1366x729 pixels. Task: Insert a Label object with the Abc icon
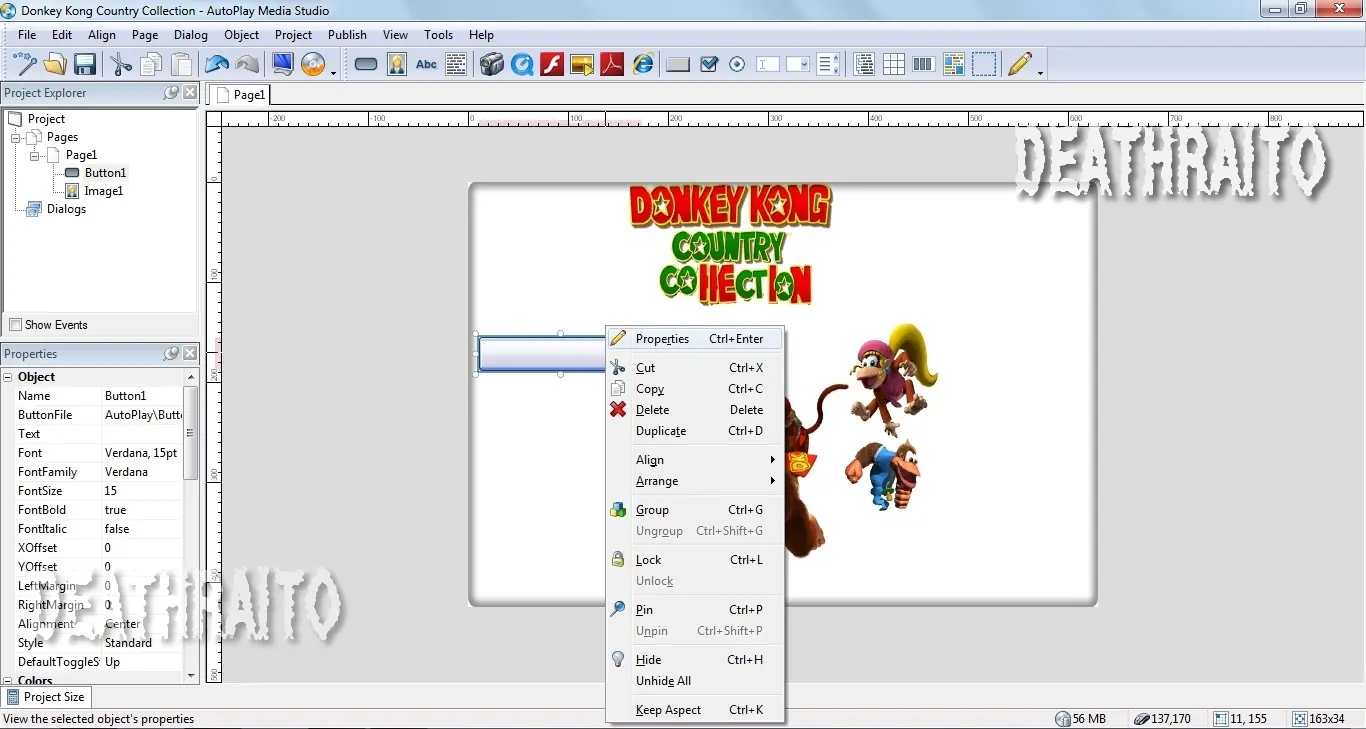pos(427,65)
